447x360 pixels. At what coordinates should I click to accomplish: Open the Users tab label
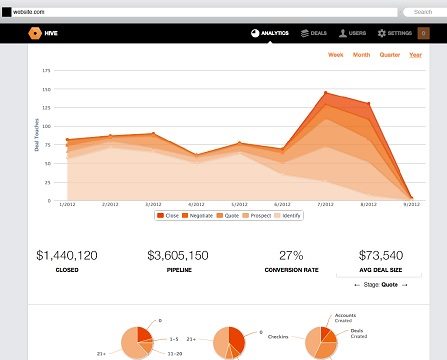(x=357, y=33)
